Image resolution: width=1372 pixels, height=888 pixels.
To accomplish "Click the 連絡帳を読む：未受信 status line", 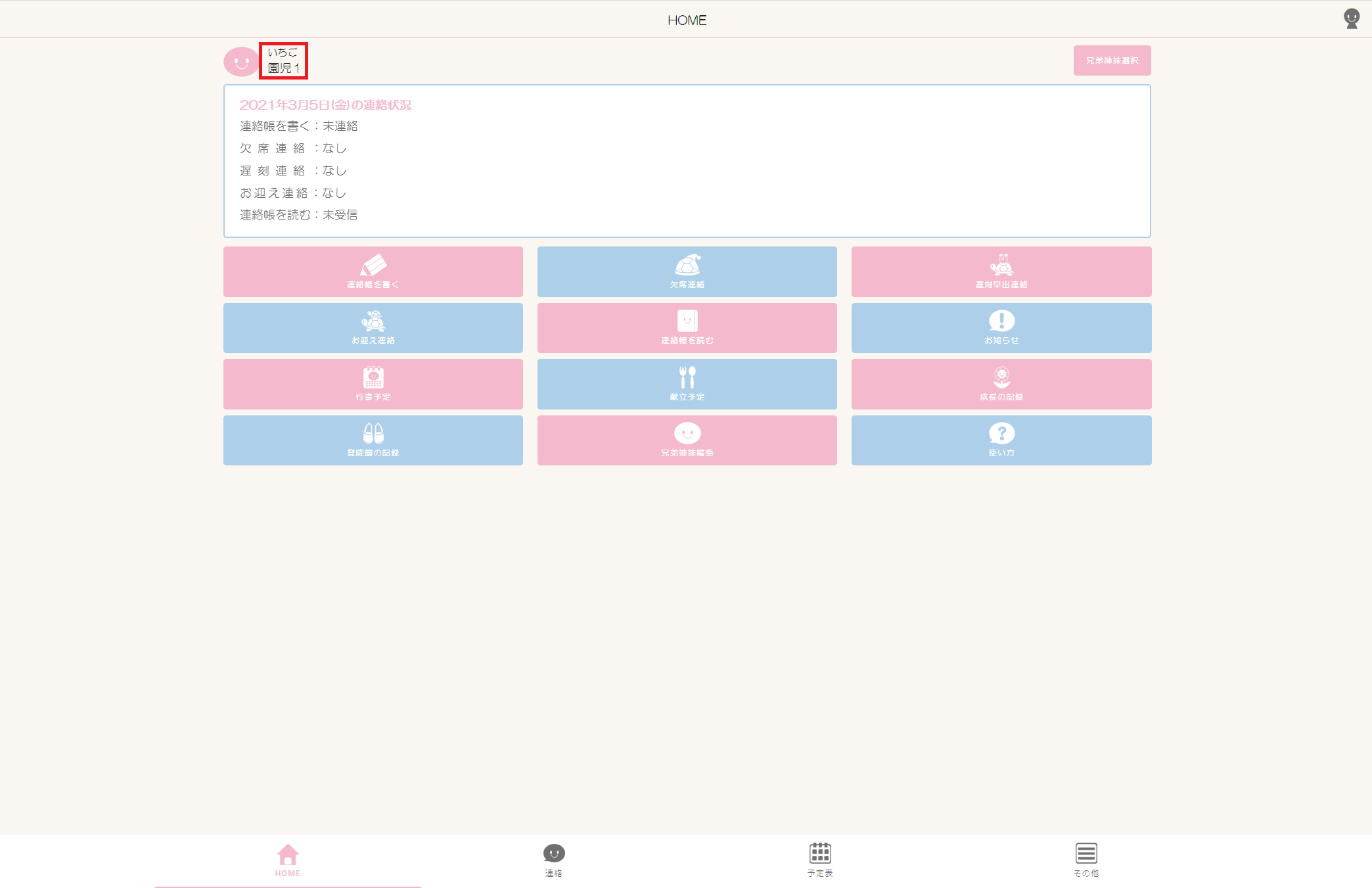I will [299, 215].
